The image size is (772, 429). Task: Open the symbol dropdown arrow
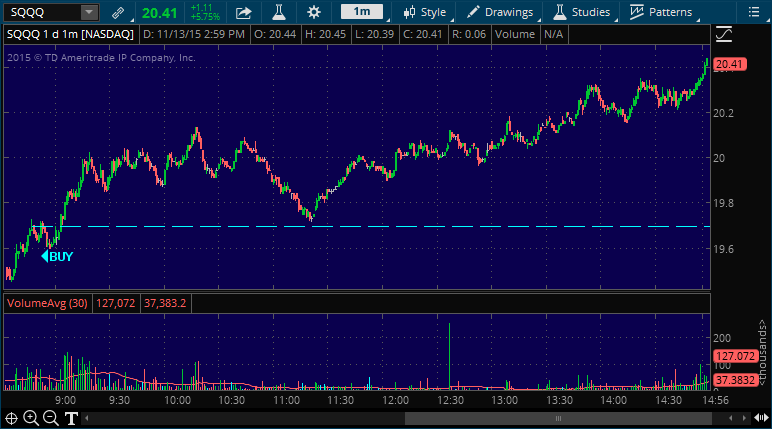89,12
